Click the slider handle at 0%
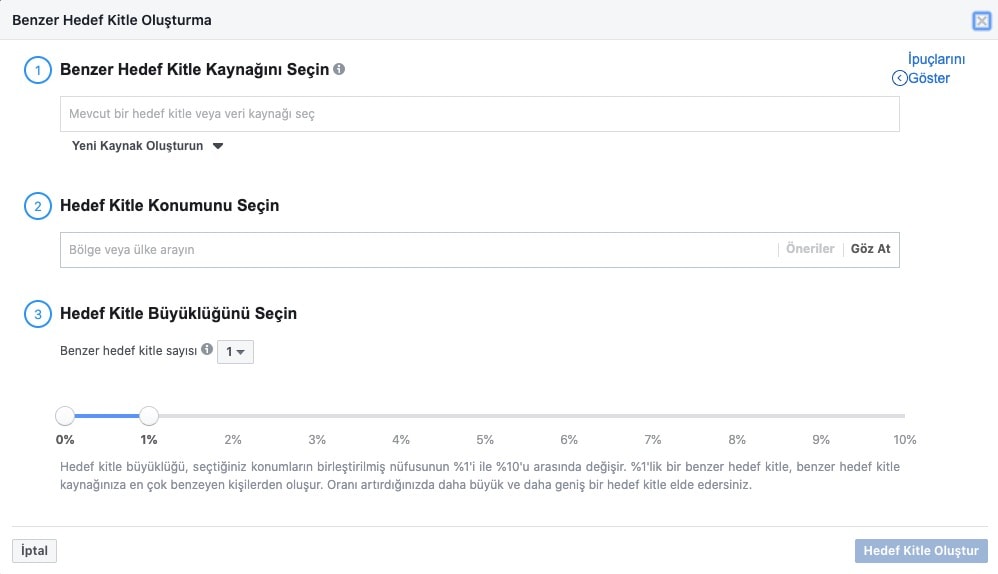Image resolution: width=998 pixels, height=574 pixels. [65, 416]
